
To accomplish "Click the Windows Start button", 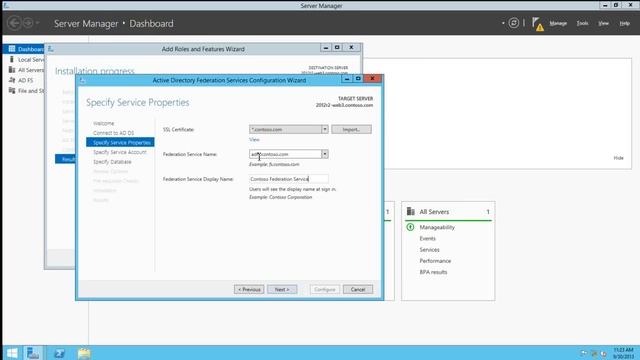I will pos(12,353).
